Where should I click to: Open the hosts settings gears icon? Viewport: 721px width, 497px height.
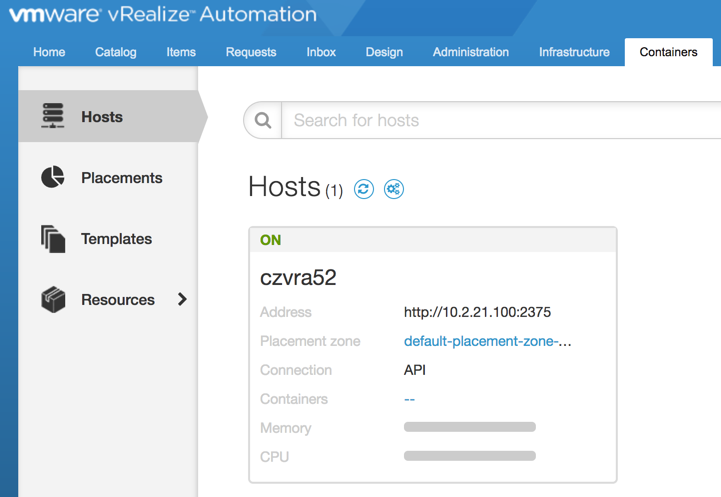pos(394,189)
